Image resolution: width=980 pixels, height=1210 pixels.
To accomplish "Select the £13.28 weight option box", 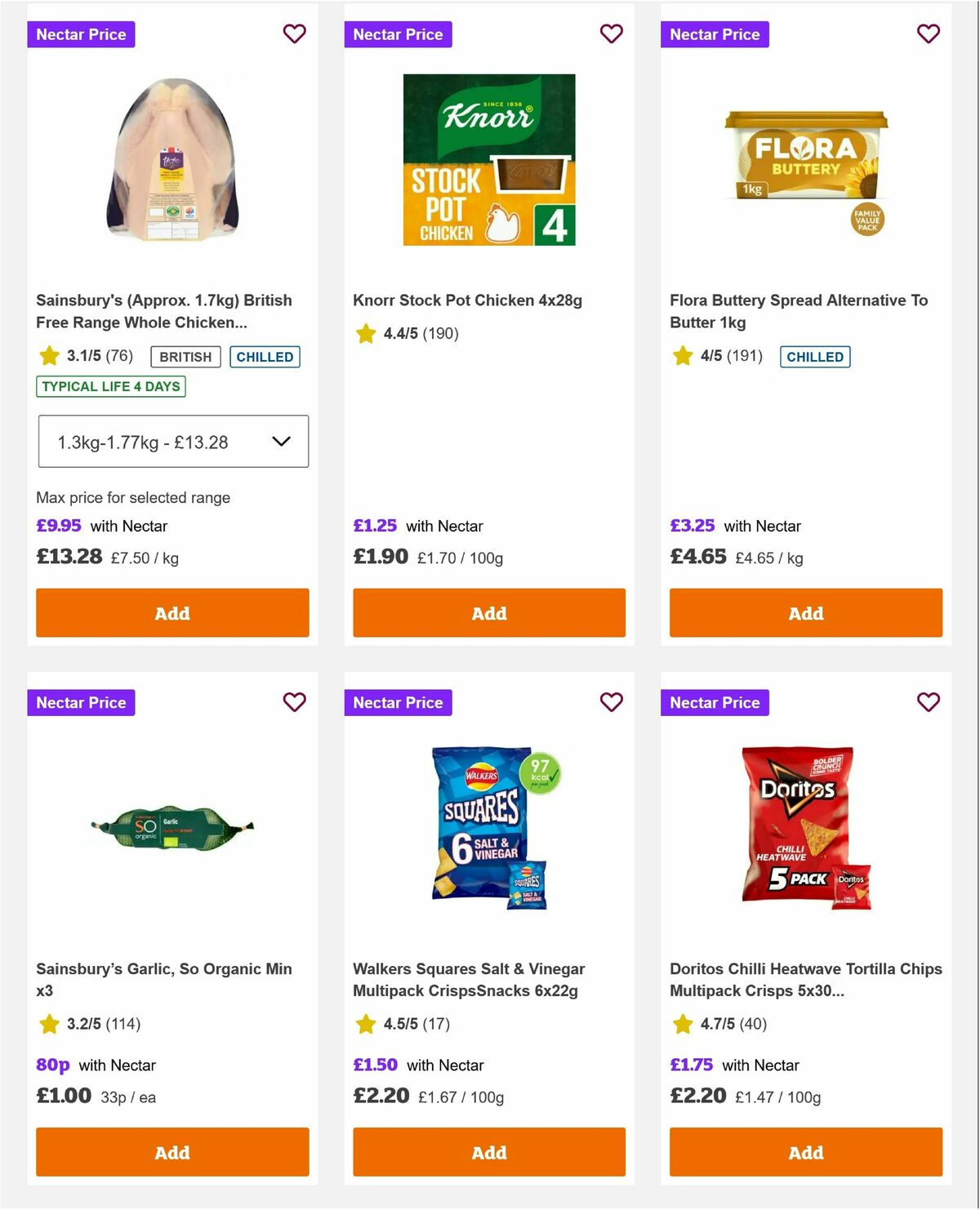I will [171, 442].
